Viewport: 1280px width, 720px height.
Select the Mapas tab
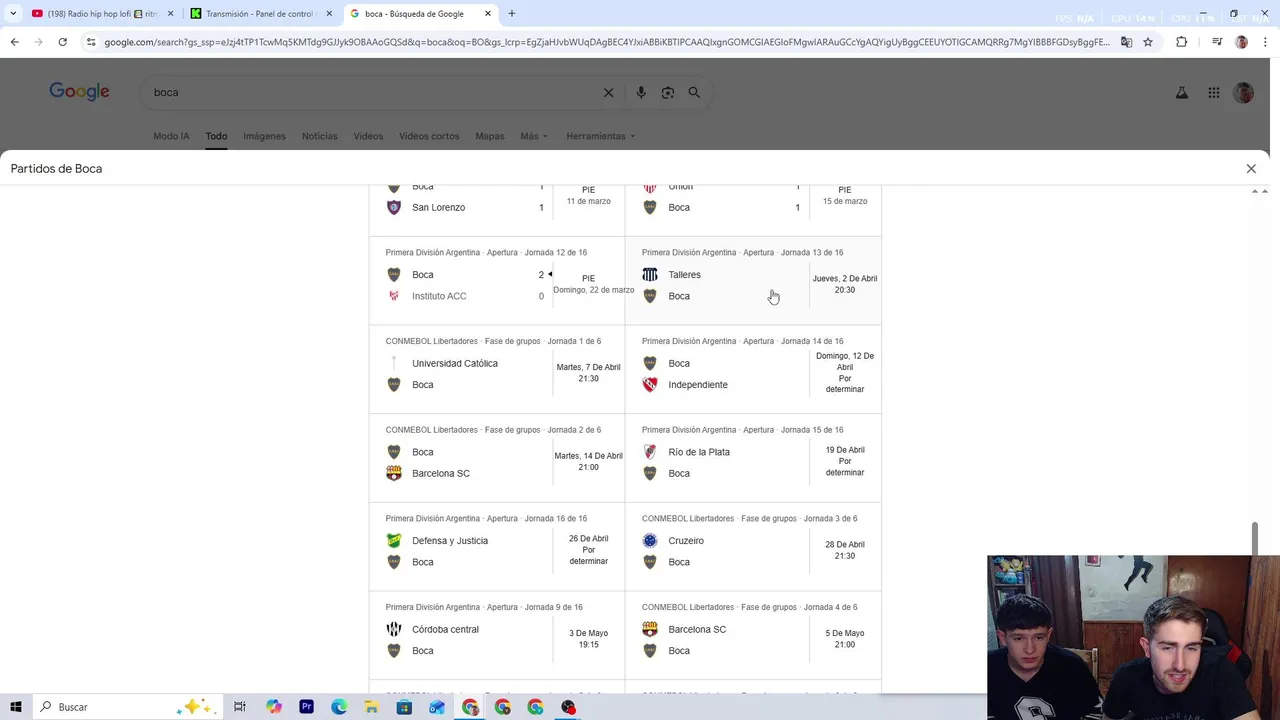click(490, 136)
